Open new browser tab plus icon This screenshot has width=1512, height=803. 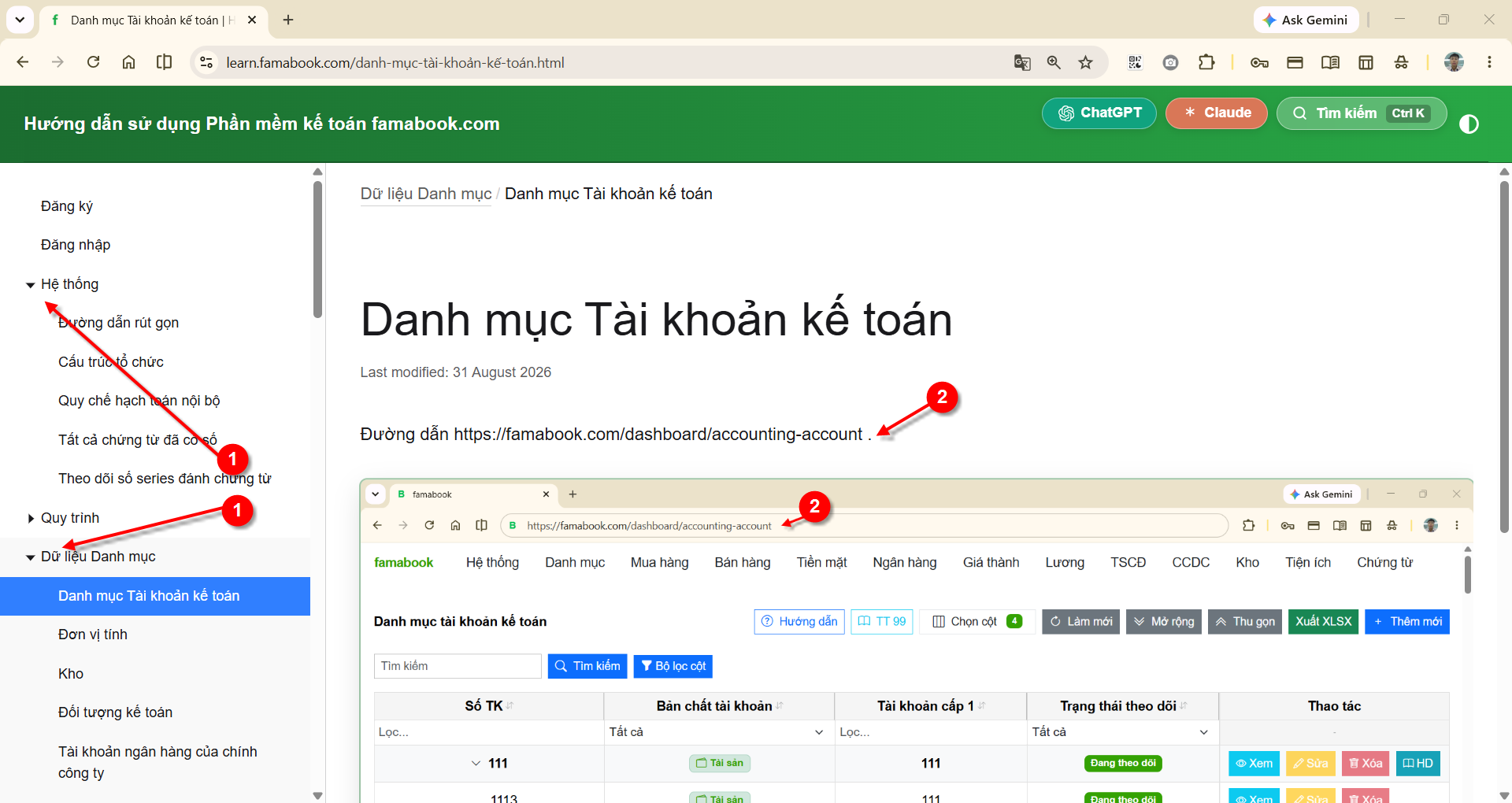click(288, 20)
